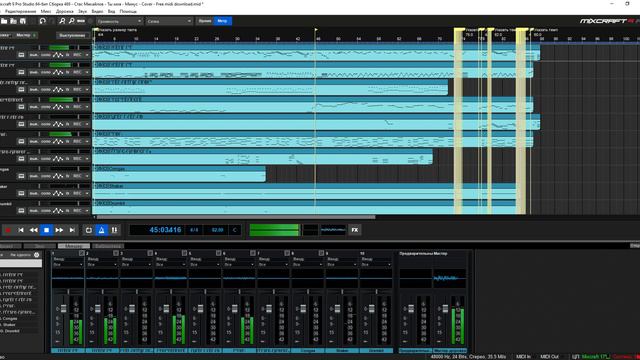640x360 pixels.
Task: Toggle punch in/out recording button
Action: (x=114, y=230)
